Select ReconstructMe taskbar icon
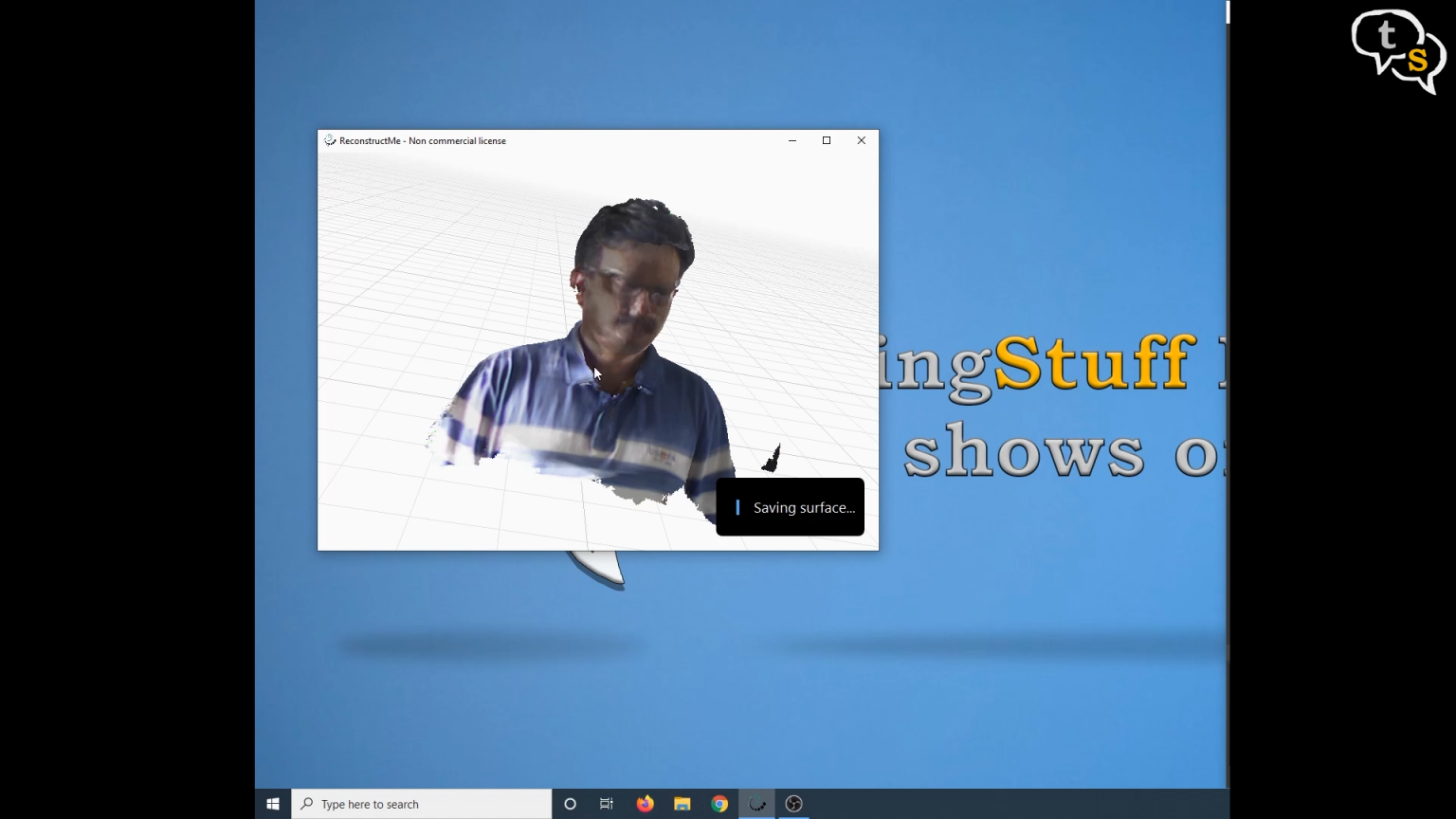 pos(756,804)
